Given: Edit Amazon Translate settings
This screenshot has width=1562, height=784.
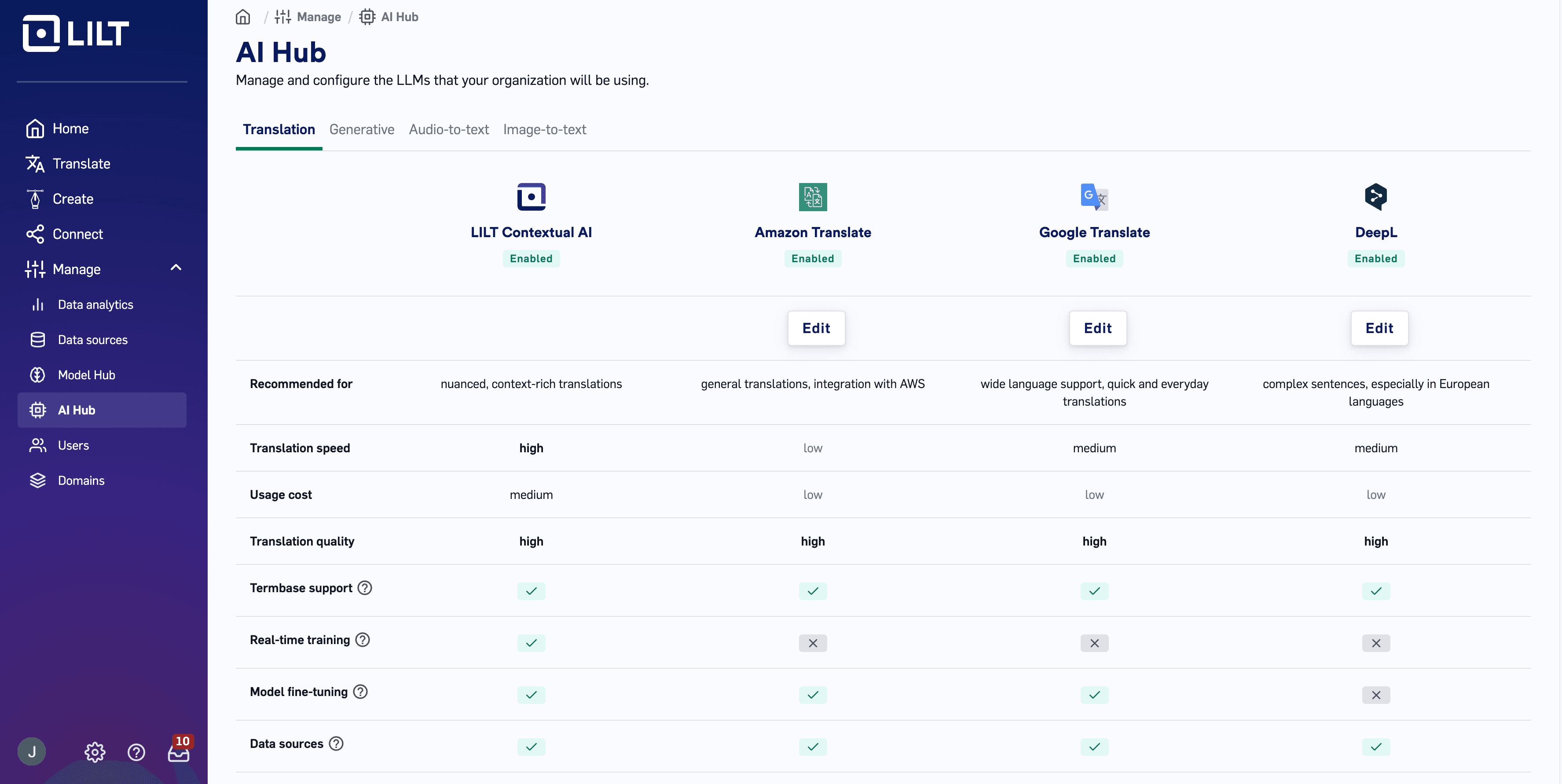Looking at the screenshot, I should (816, 328).
